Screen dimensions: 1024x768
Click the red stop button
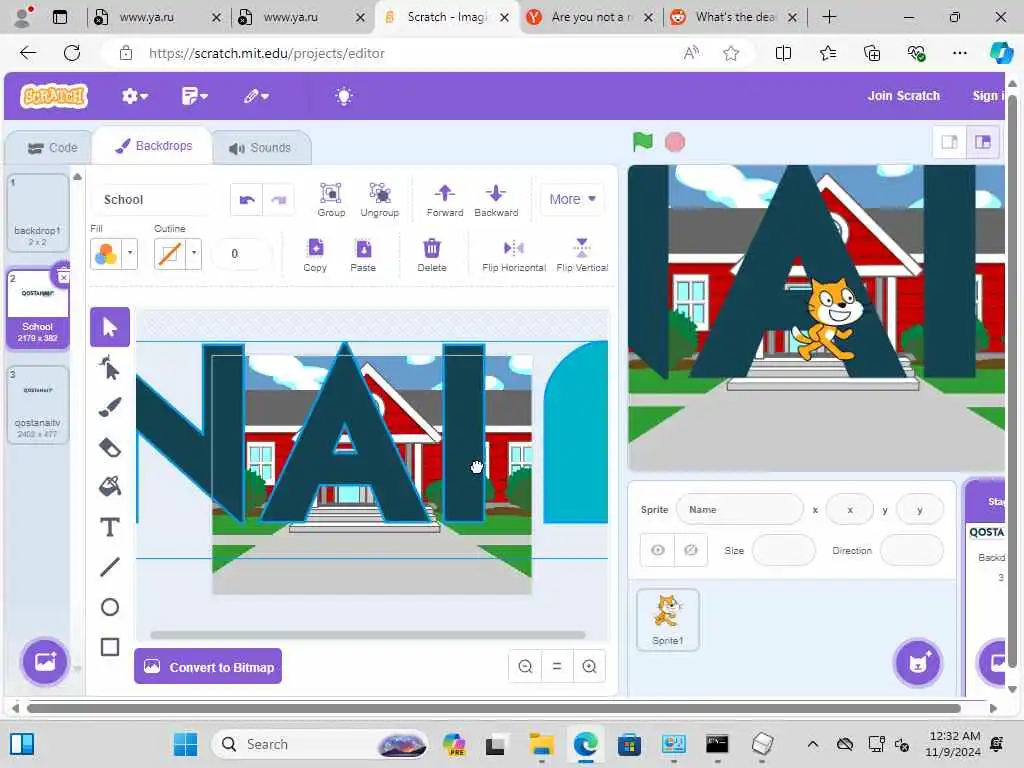[x=675, y=142]
